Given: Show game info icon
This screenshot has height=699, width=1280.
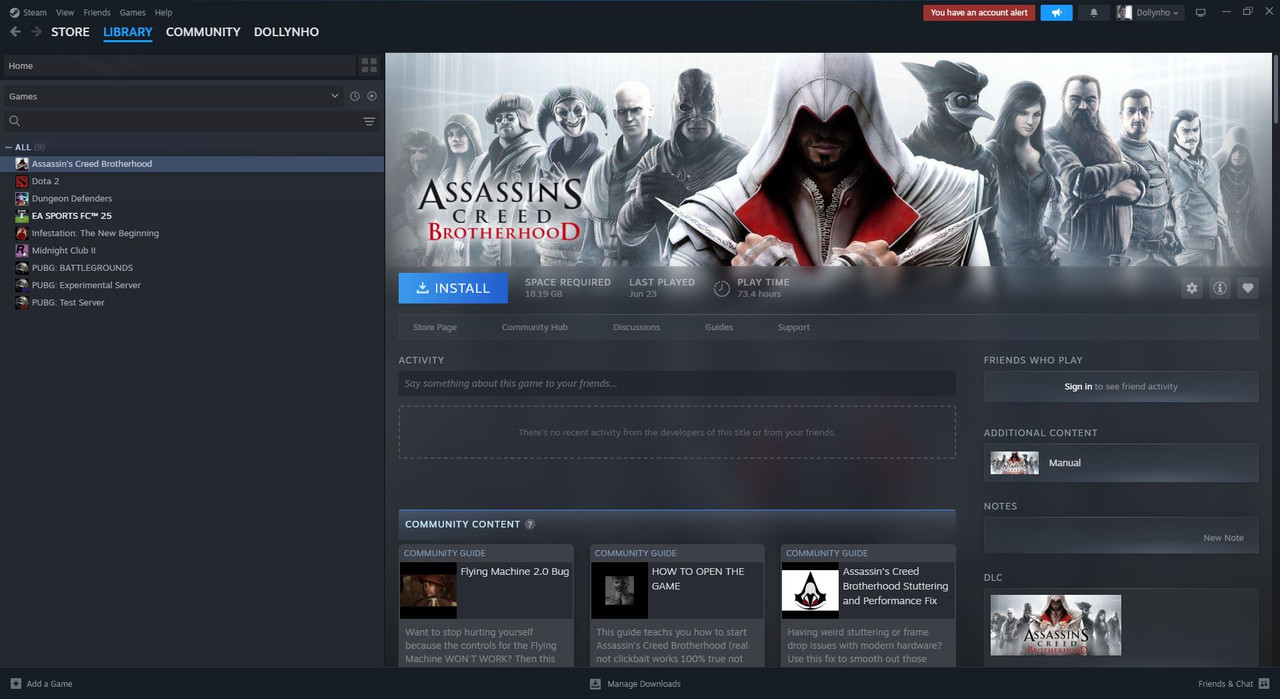Looking at the screenshot, I should [1219, 288].
